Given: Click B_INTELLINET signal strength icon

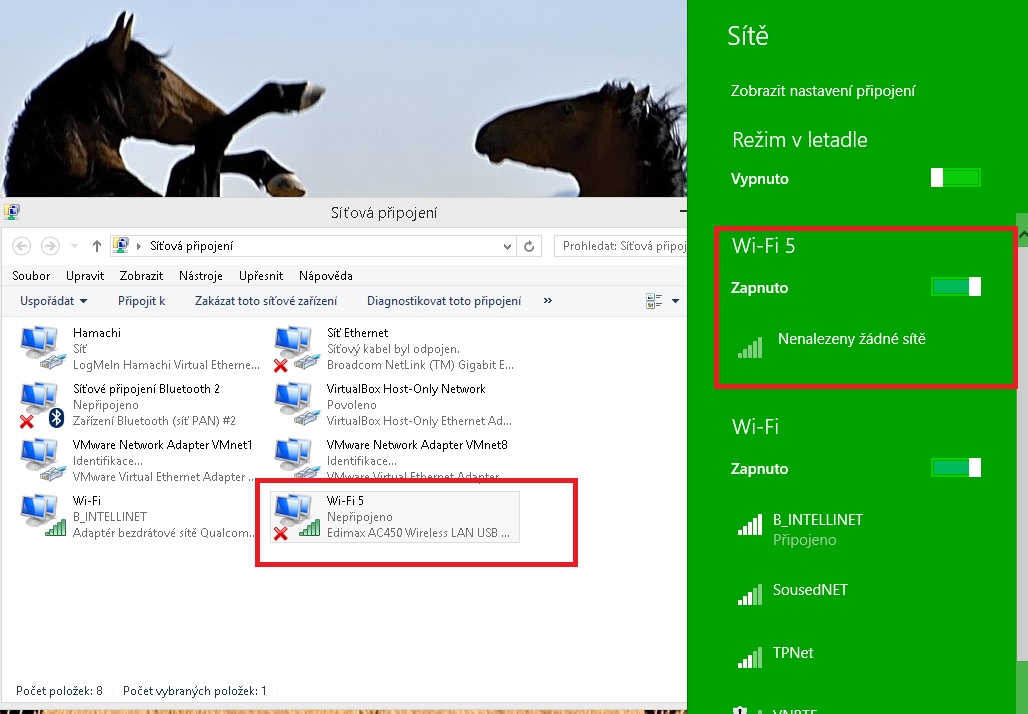Looking at the screenshot, I should [750, 525].
